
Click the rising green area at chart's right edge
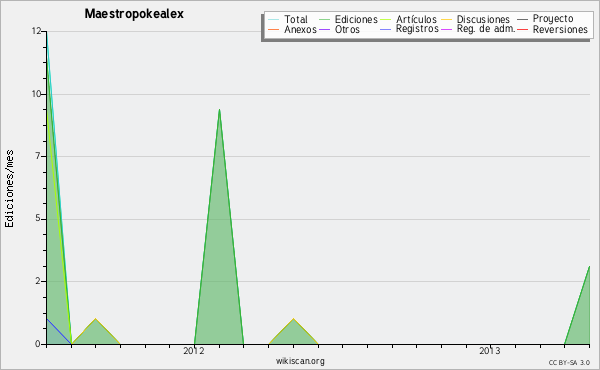(581, 319)
